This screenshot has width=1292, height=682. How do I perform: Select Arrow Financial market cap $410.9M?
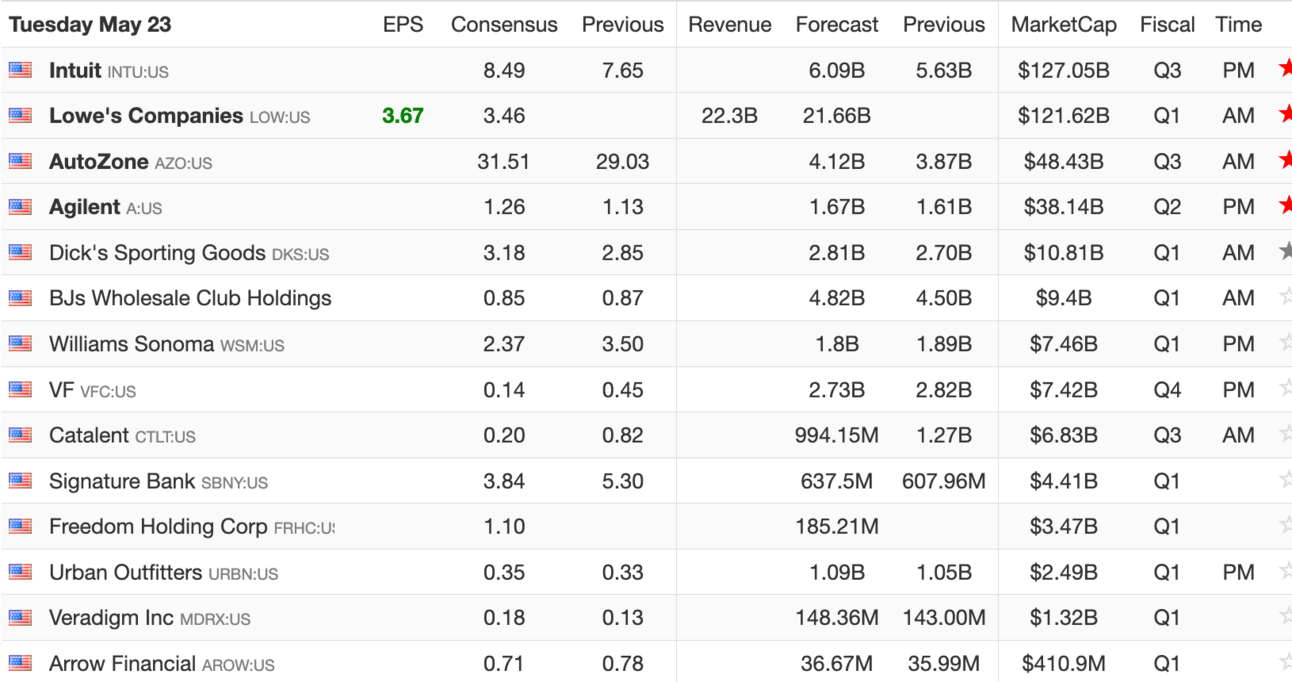(x=1064, y=663)
